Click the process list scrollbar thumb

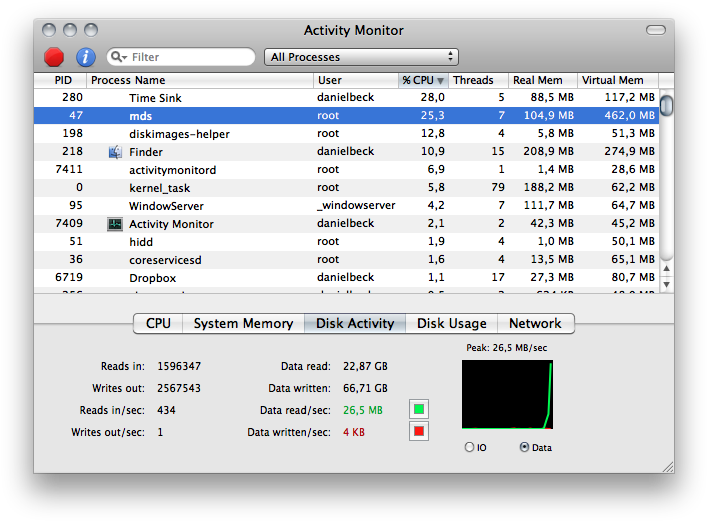pyautogui.click(x=666, y=105)
